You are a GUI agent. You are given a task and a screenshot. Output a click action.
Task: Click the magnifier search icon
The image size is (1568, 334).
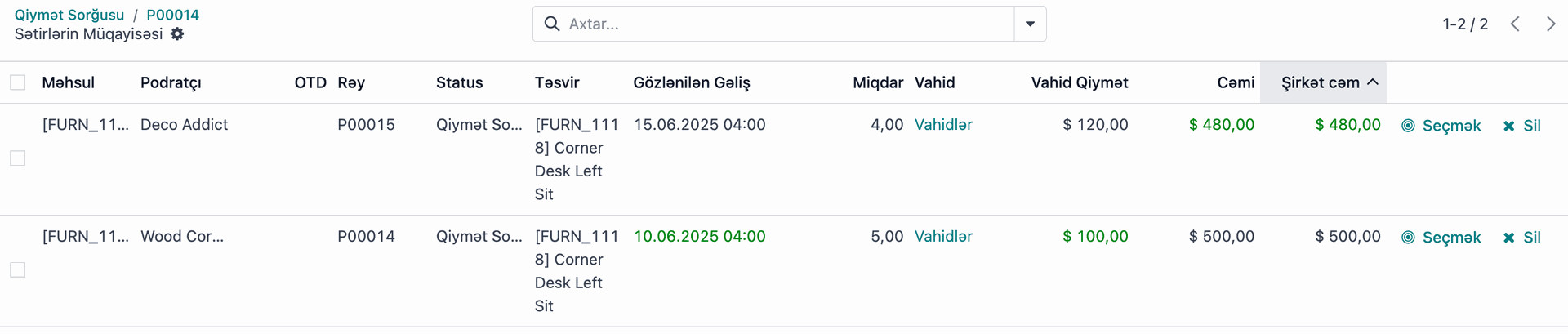tap(552, 24)
